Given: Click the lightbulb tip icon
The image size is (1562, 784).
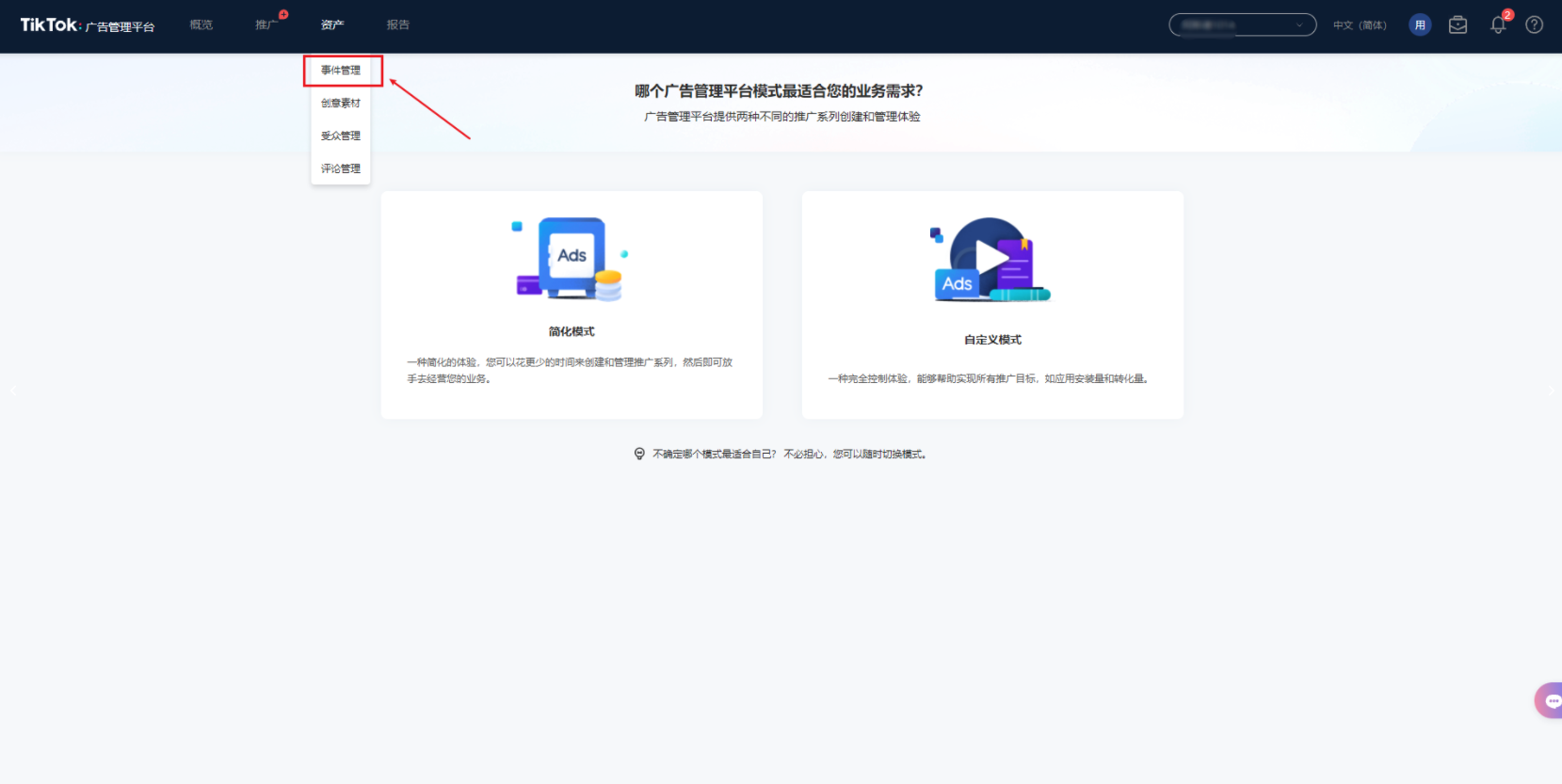Looking at the screenshot, I should click(x=639, y=454).
